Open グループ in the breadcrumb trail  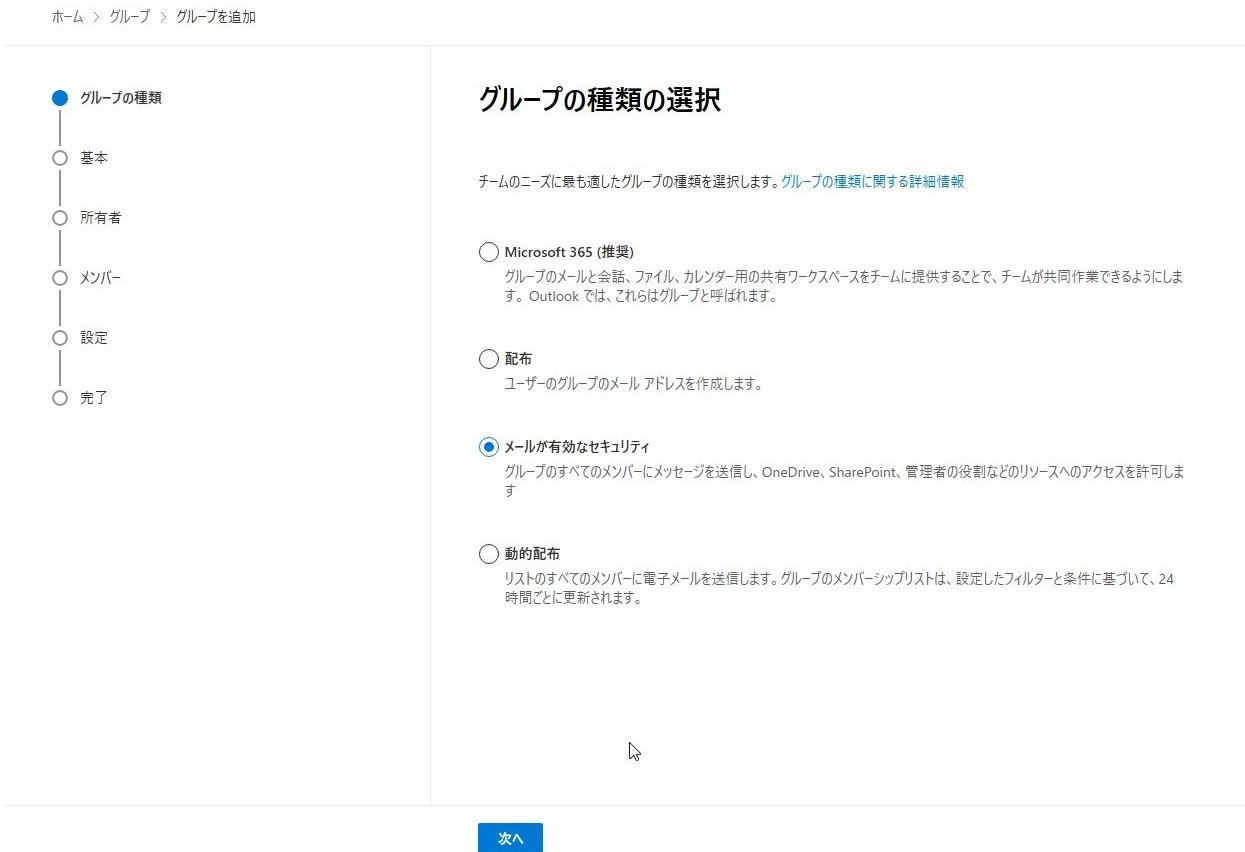click(129, 17)
